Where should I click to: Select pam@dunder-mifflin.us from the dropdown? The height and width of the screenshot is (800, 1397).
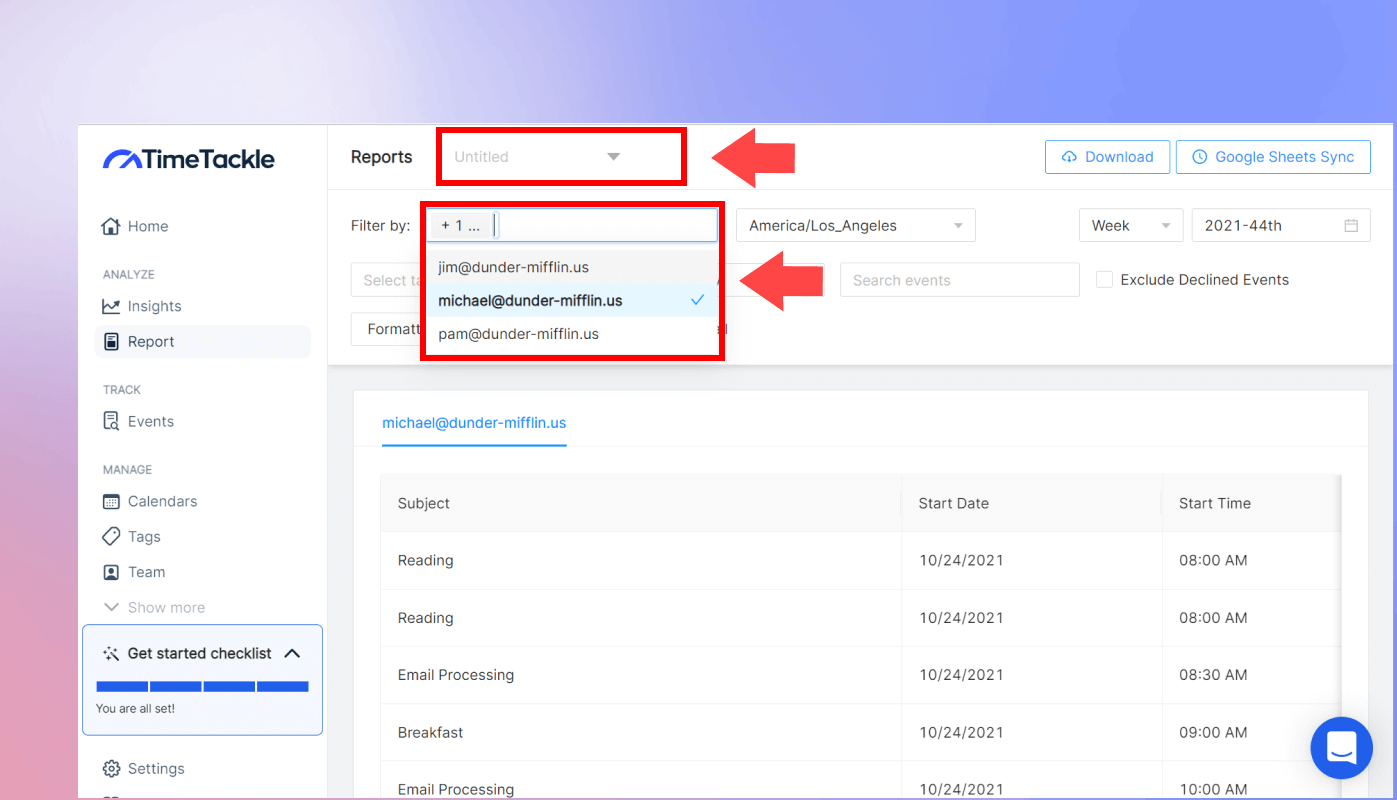570,333
